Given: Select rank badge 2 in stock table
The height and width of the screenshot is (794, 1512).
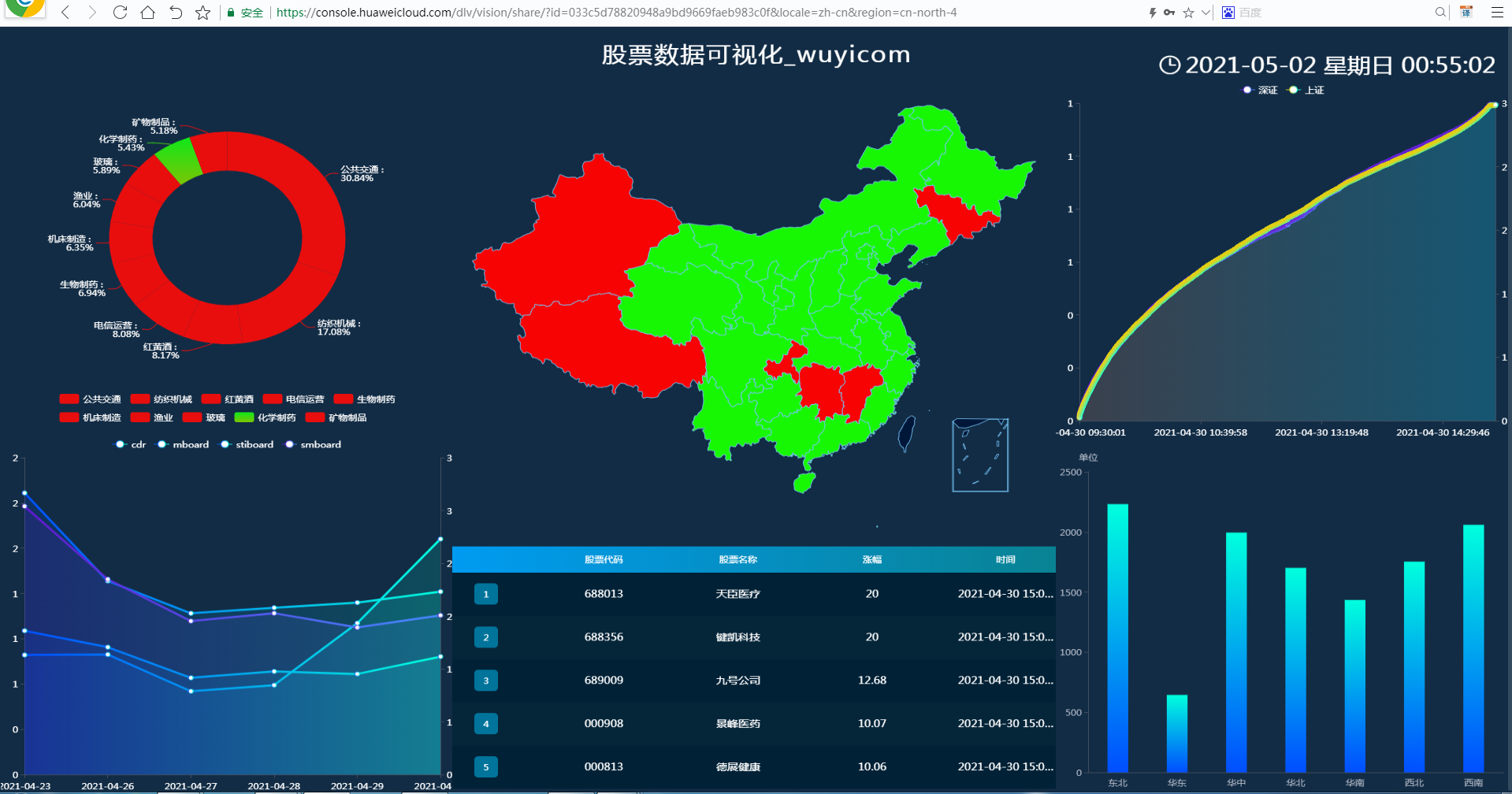Looking at the screenshot, I should (486, 637).
